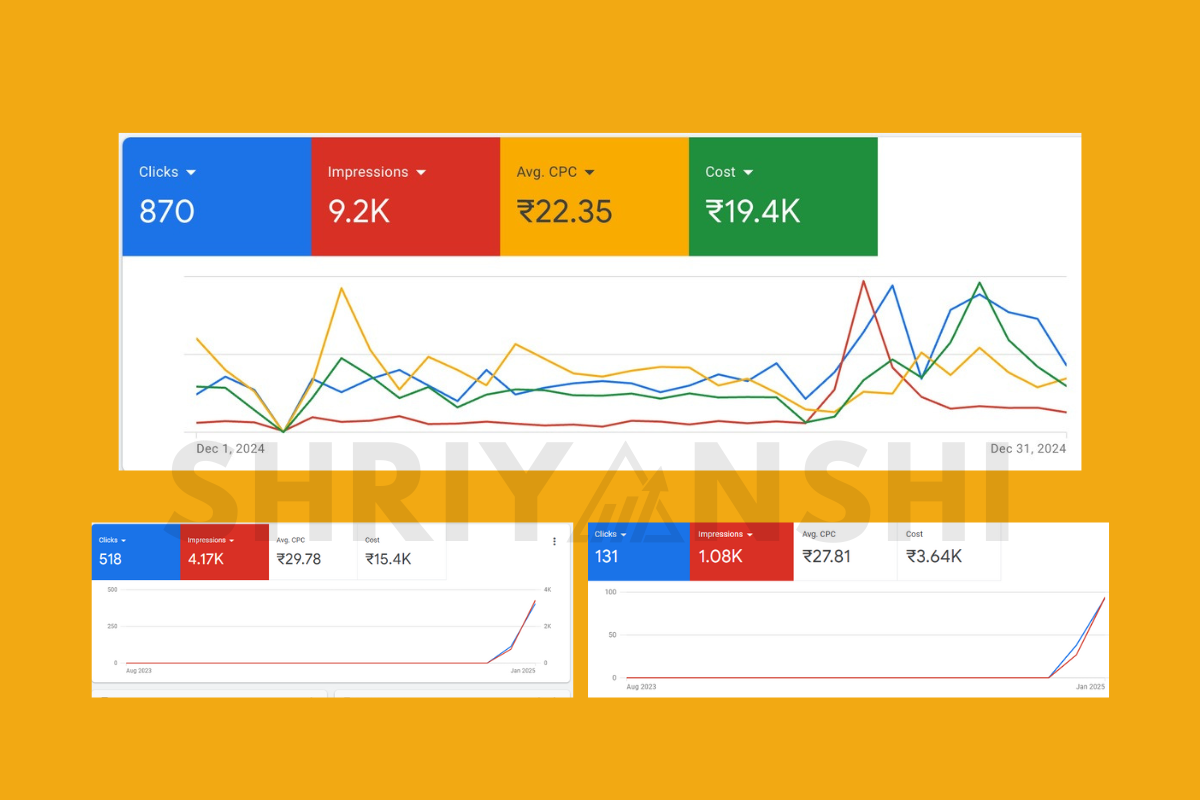Click the ₹22.35 average CPC value
The height and width of the screenshot is (800, 1200).
(x=565, y=212)
